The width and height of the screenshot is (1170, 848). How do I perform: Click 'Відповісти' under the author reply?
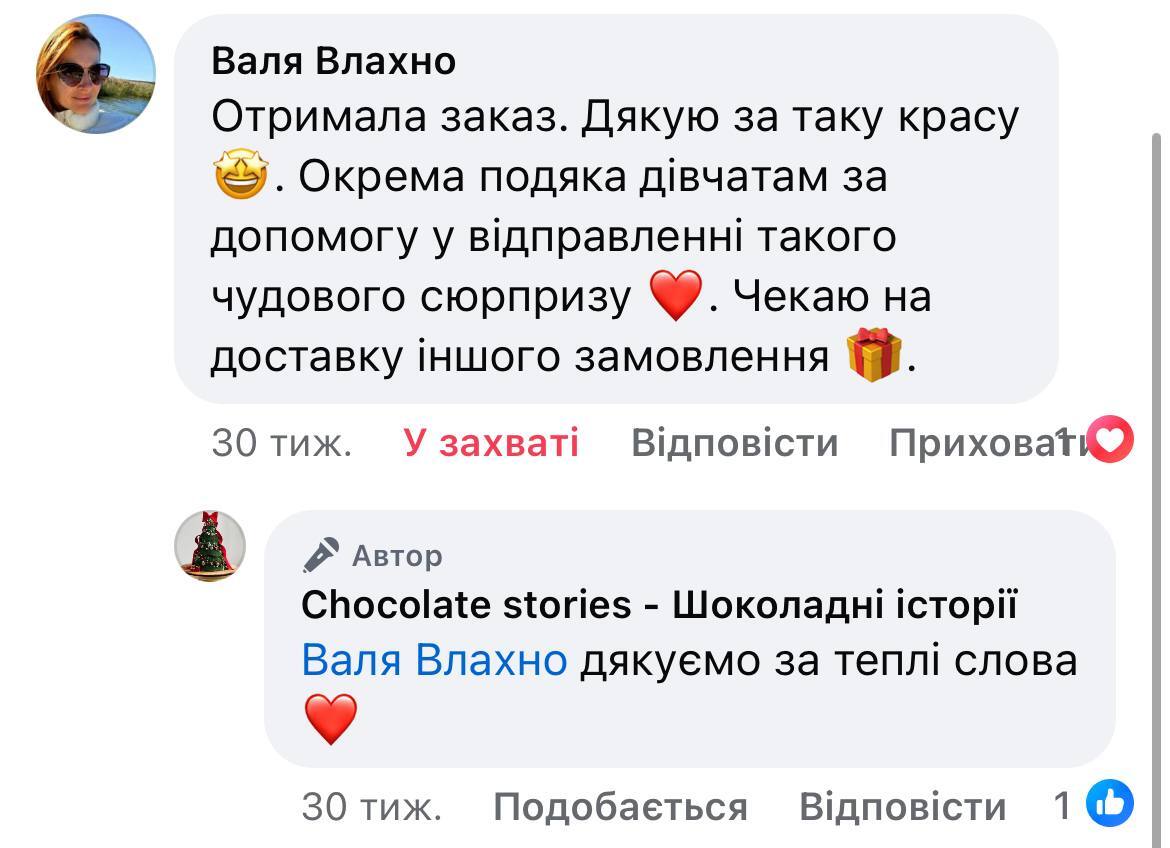tap(902, 806)
